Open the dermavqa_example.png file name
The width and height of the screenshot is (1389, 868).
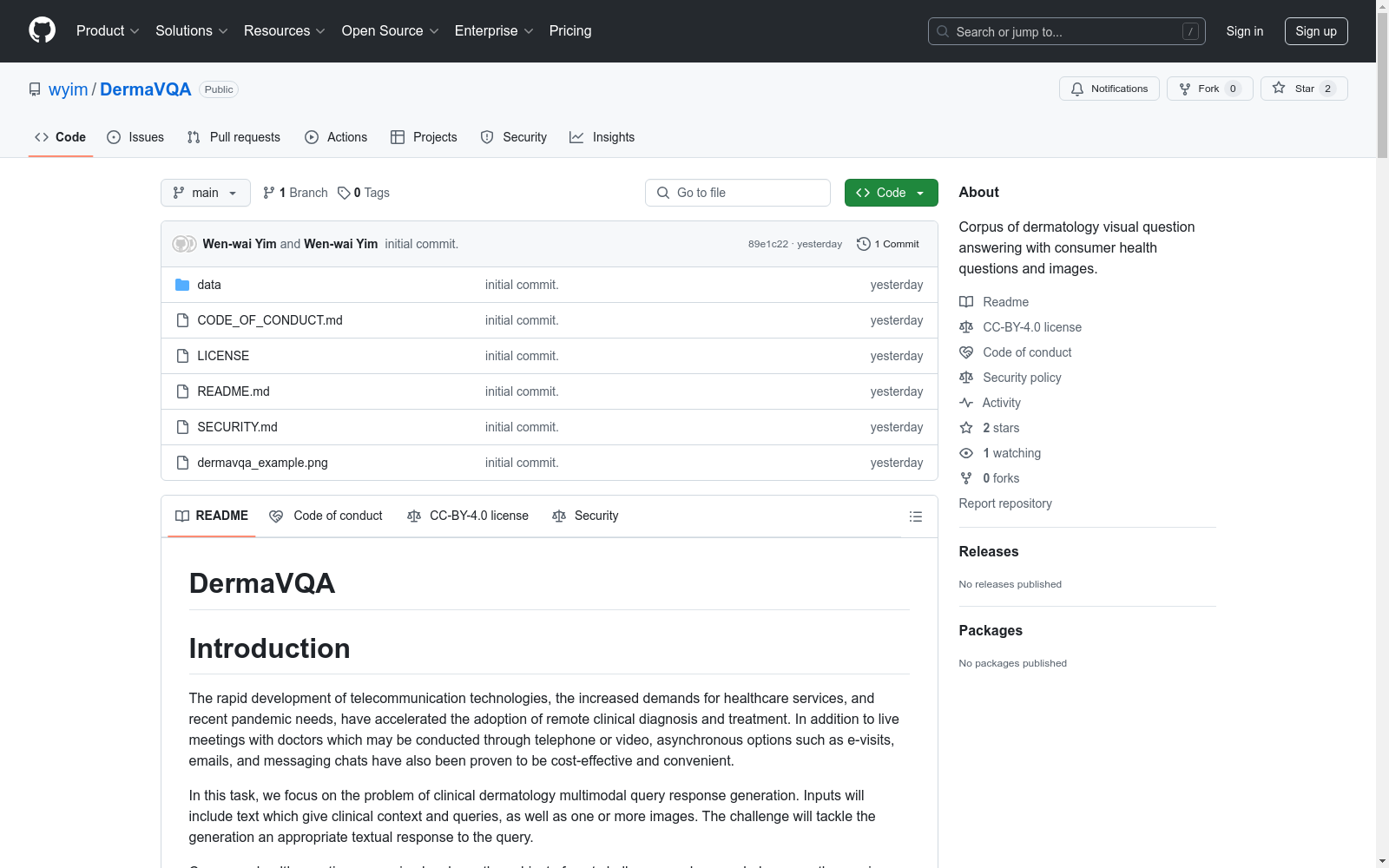[263, 463]
